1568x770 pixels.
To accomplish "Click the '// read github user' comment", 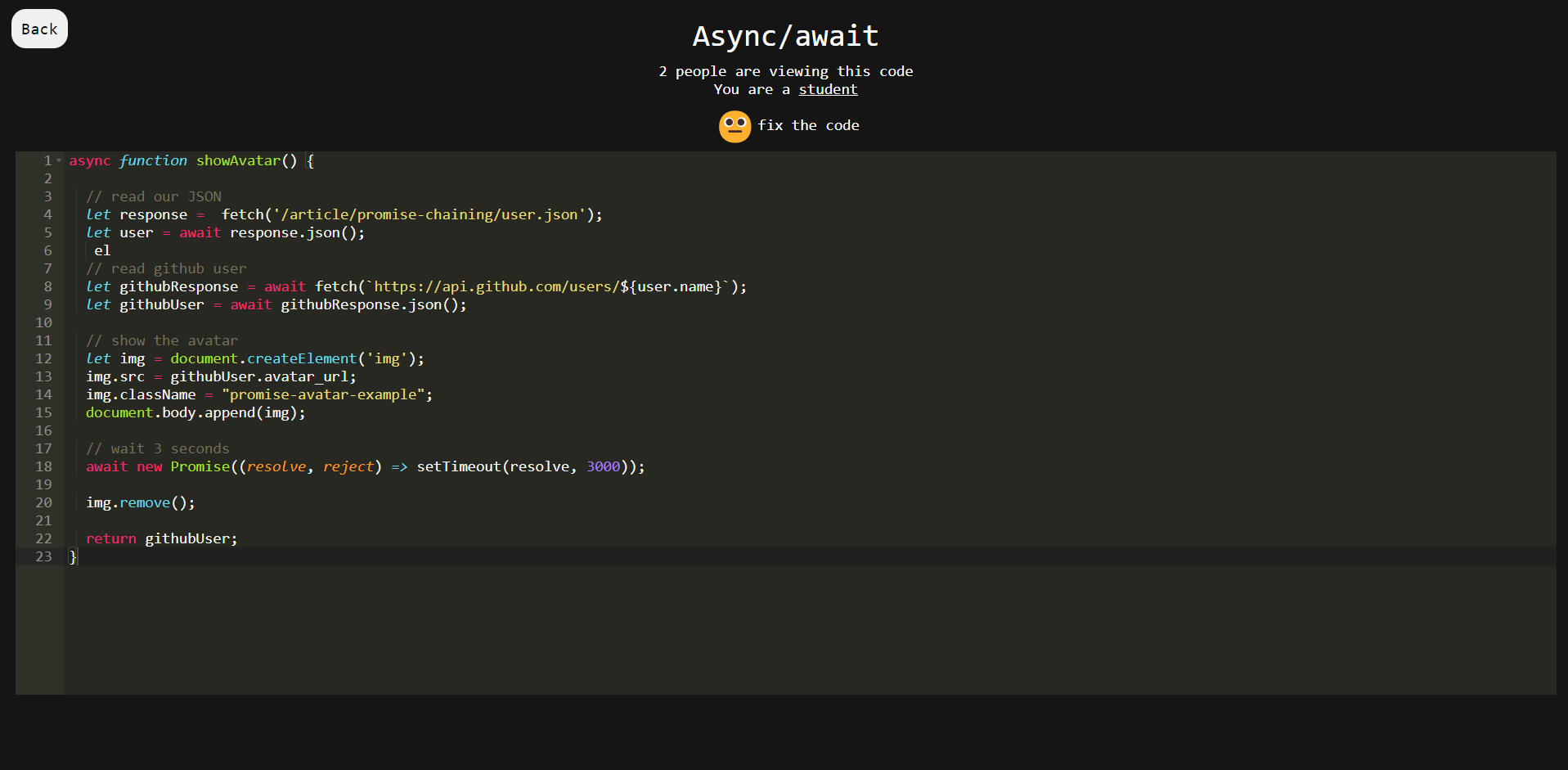I will click(166, 268).
